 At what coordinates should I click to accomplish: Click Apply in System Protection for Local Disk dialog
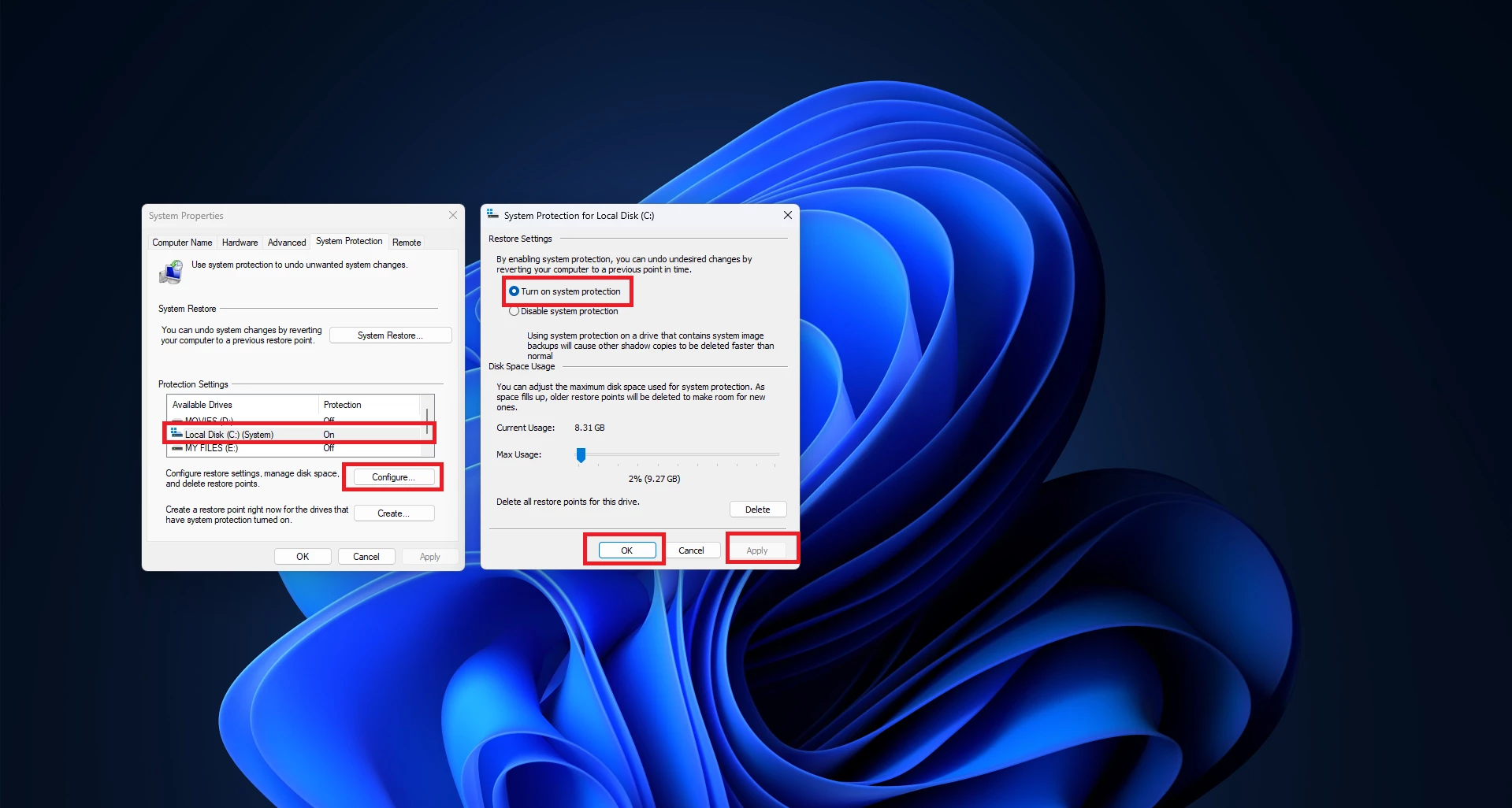click(757, 550)
